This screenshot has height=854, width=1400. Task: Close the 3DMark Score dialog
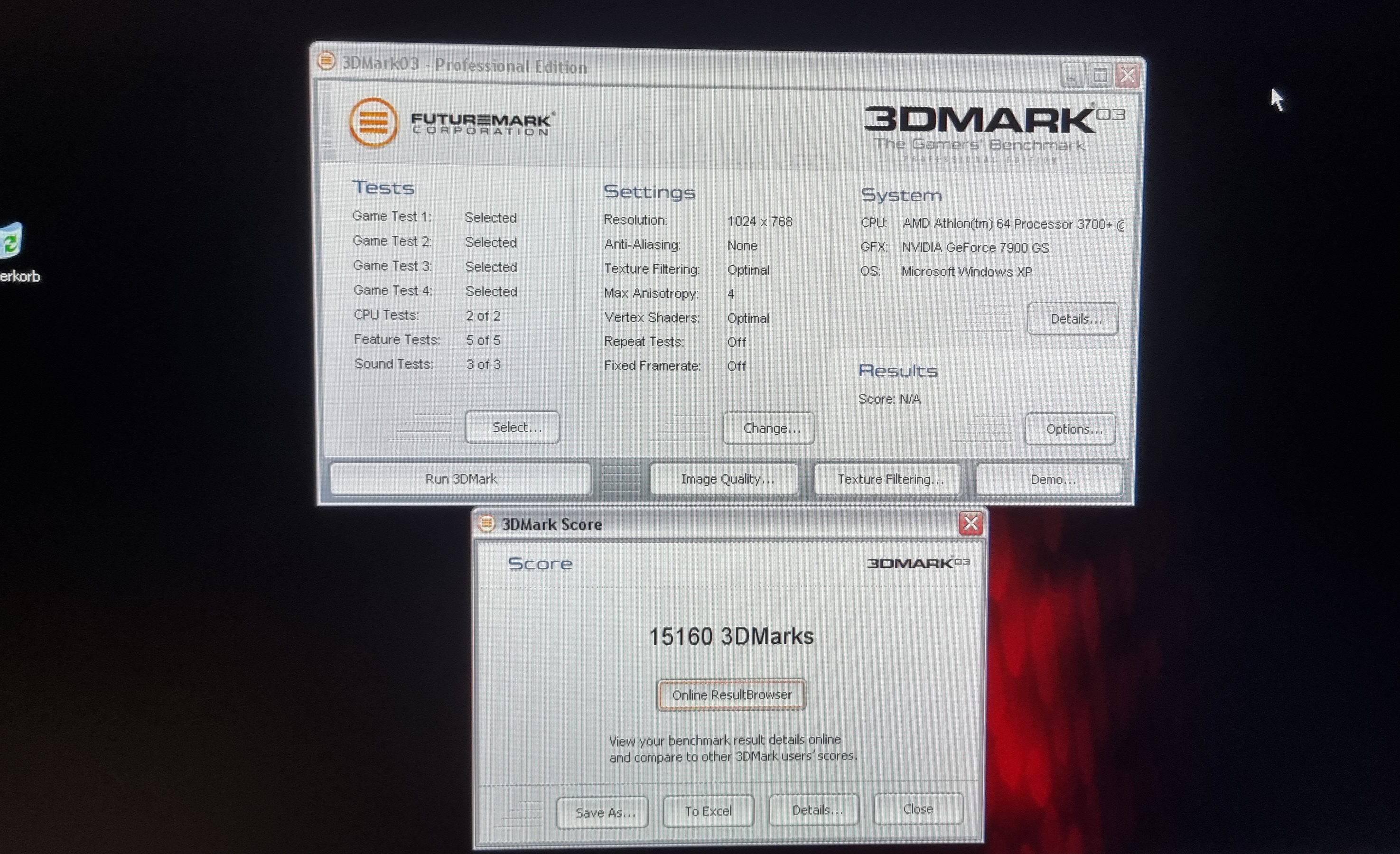click(x=971, y=523)
